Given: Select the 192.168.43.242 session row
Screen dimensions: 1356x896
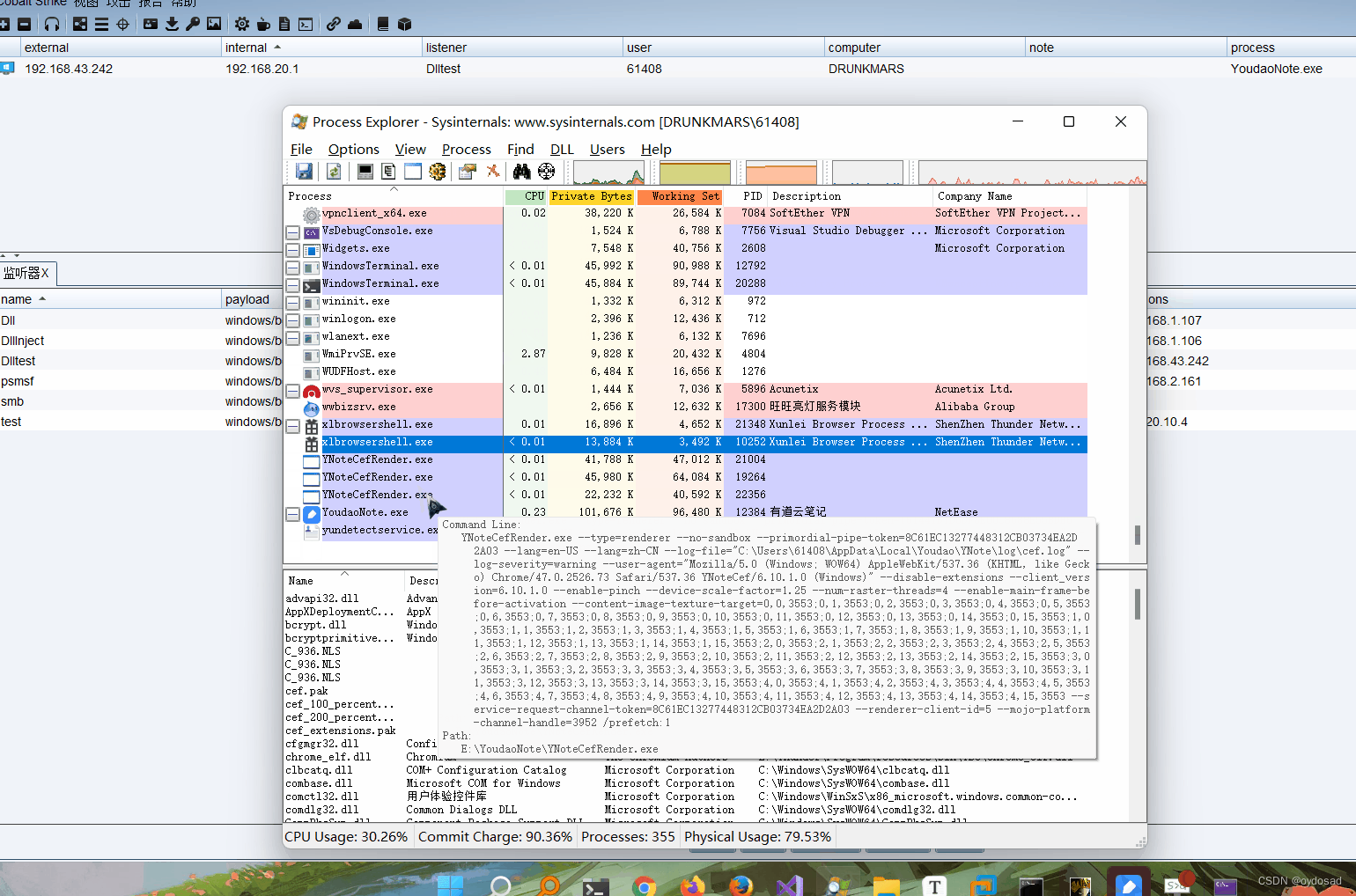Looking at the screenshot, I should tap(678, 69).
